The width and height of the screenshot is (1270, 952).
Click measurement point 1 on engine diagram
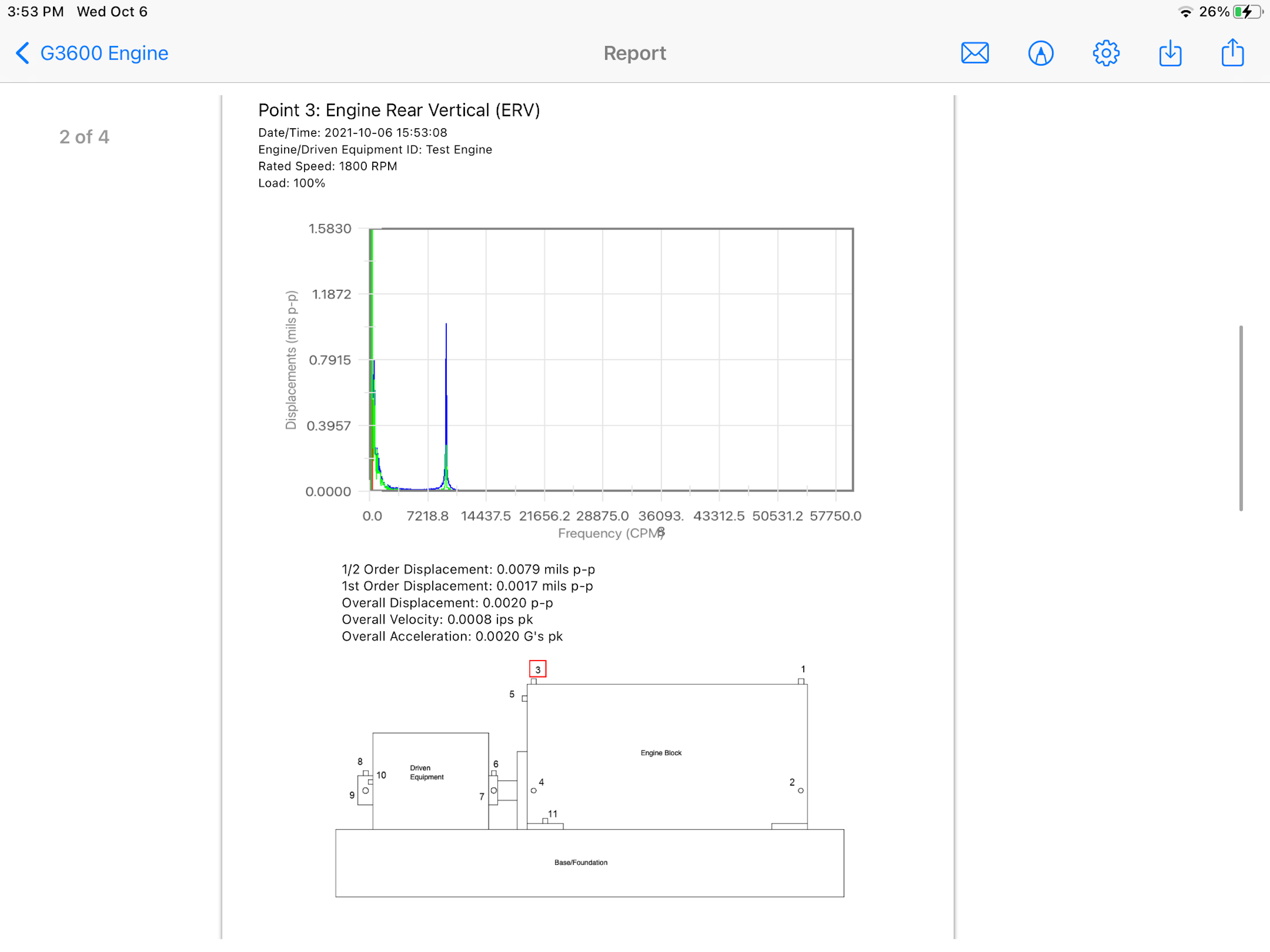click(x=803, y=669)
